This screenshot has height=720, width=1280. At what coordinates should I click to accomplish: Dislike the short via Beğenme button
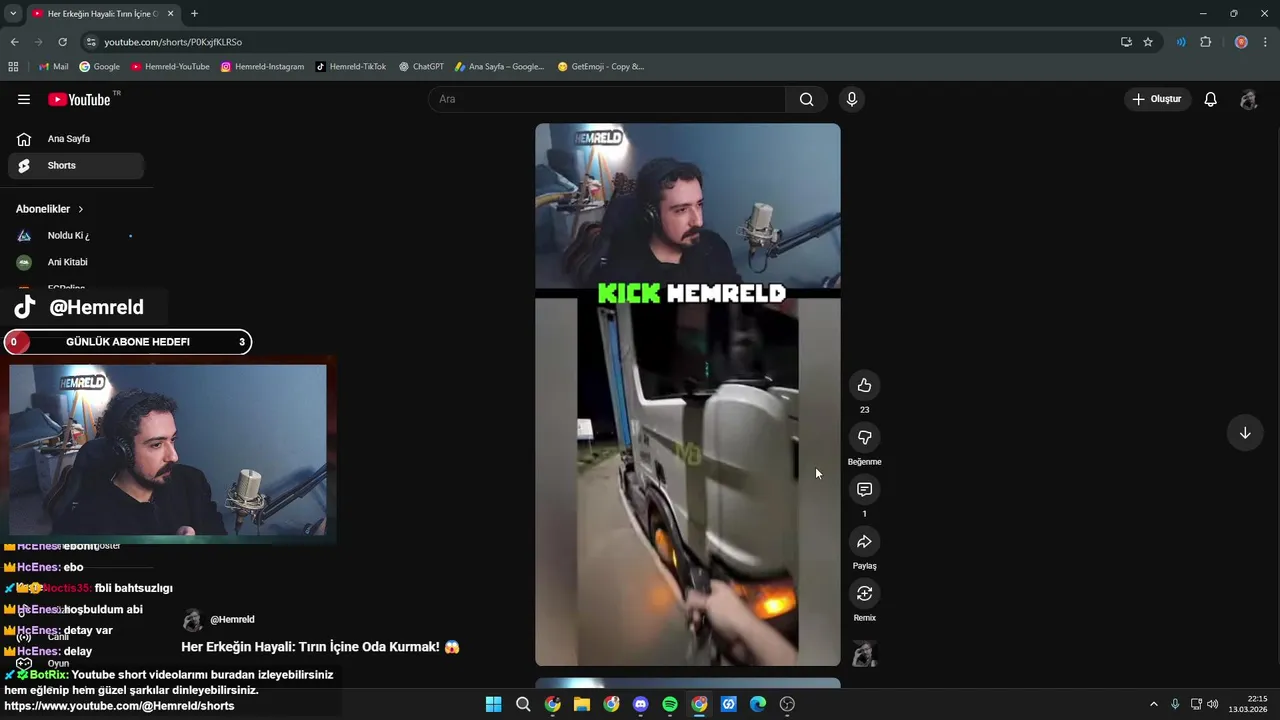click(x=864, y=437)
